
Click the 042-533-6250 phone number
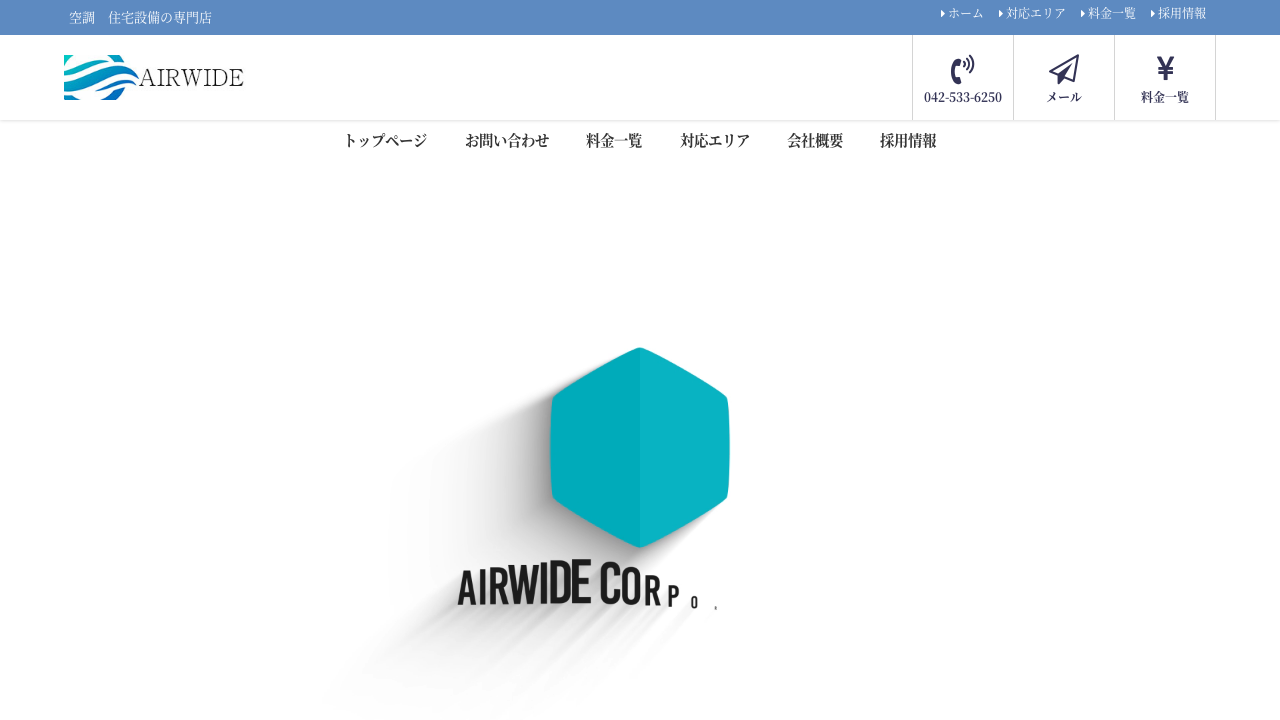coord(963,97)
